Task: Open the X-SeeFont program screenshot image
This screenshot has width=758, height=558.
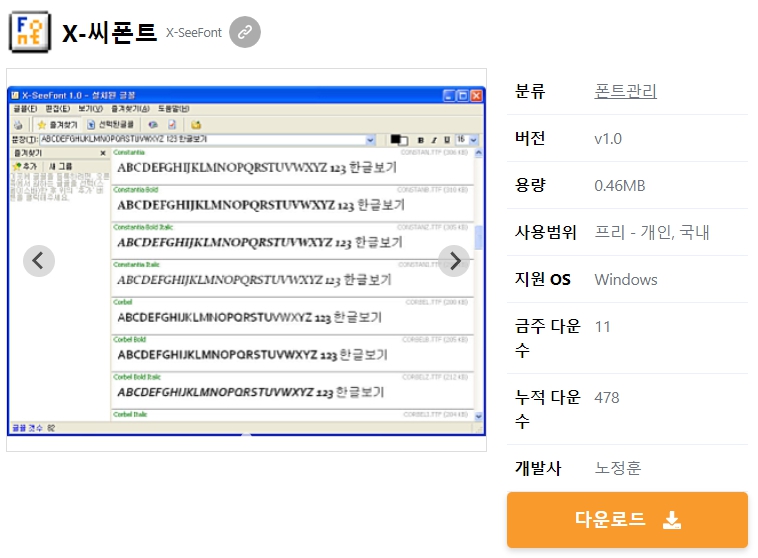Action: [x=247, y=261]
